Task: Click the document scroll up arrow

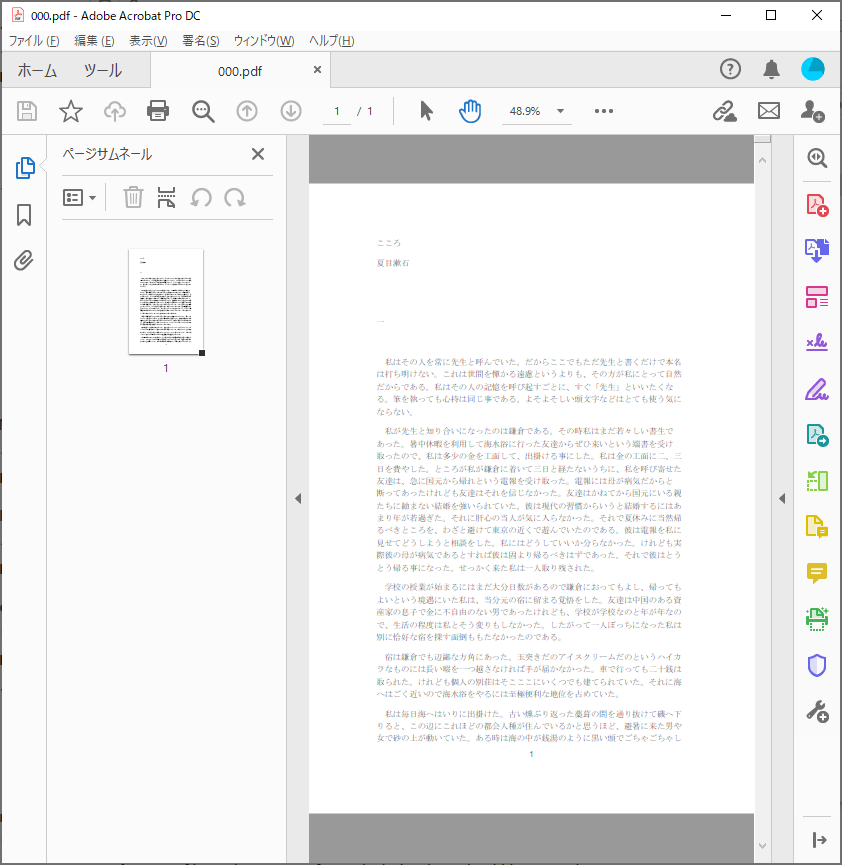Action: click(762, 161)
